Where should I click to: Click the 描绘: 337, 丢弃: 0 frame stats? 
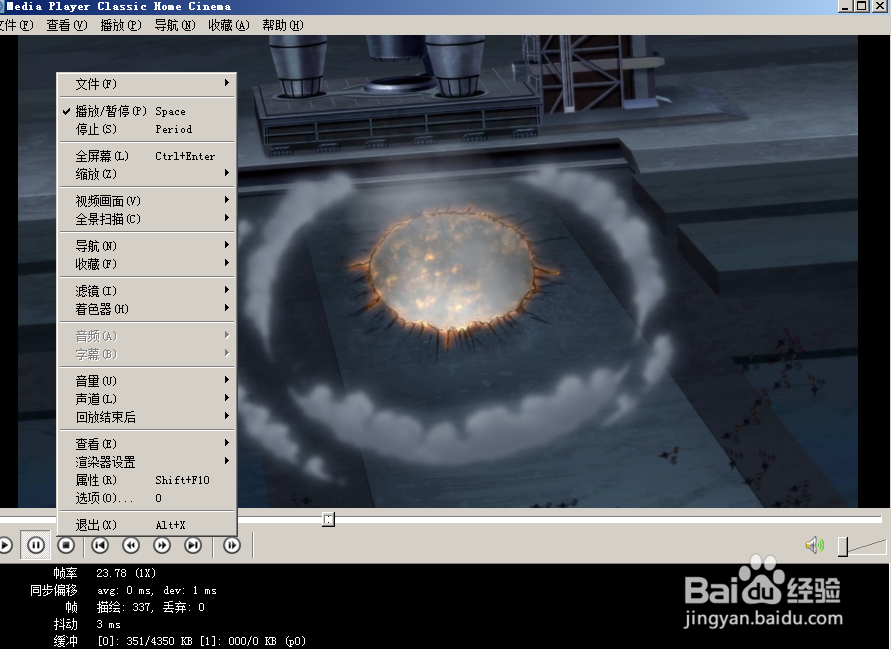pos(151,608)
